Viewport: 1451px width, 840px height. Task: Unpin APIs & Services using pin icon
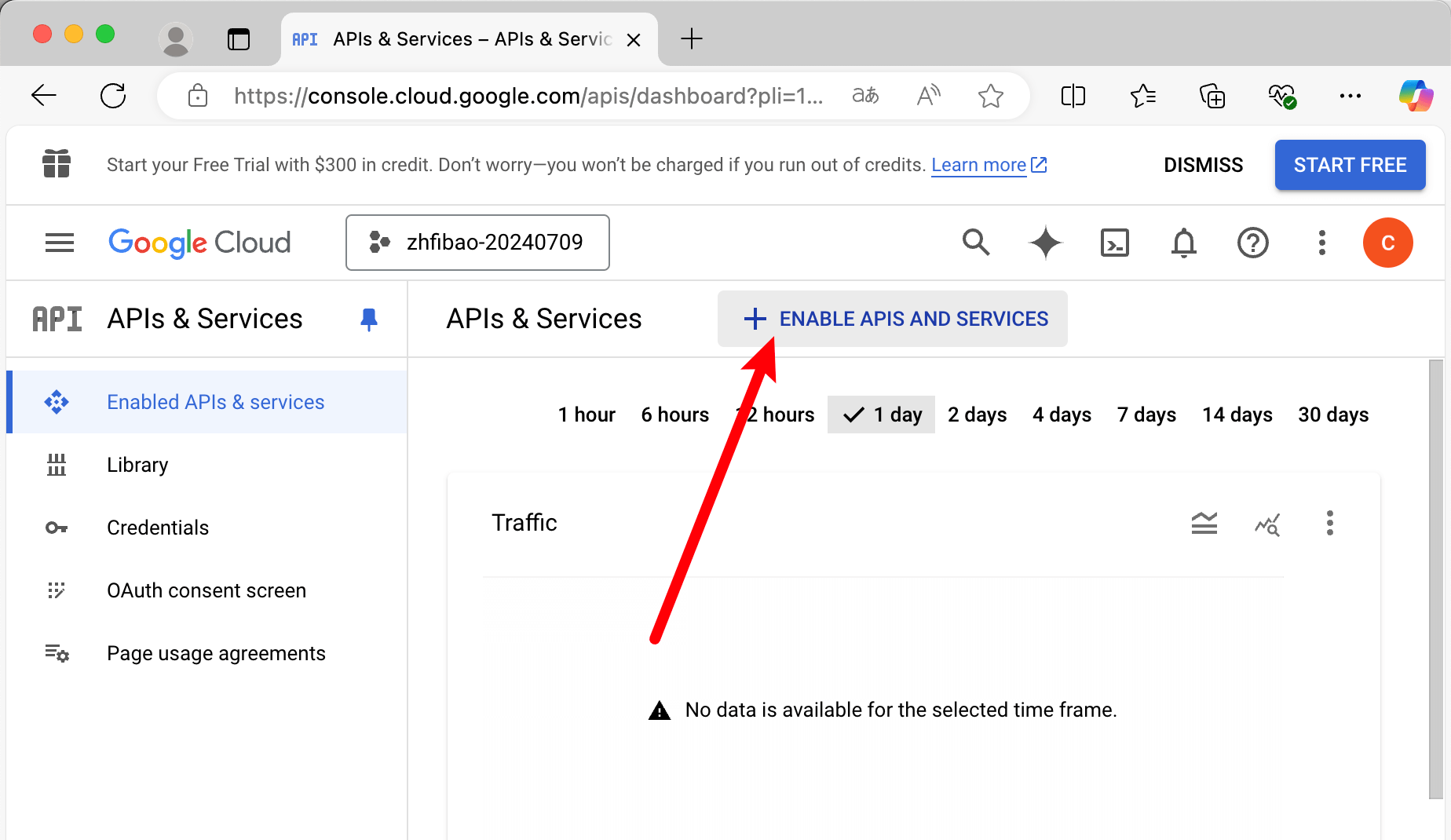pos(368,320)
